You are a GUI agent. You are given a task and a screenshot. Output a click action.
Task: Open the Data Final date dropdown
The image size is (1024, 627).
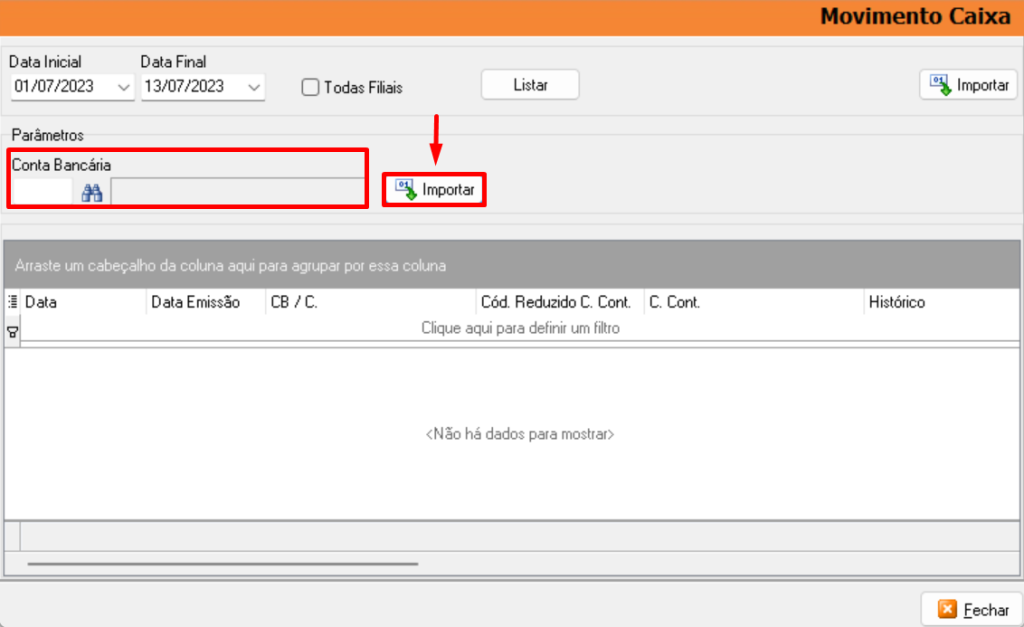click(254, 87)
